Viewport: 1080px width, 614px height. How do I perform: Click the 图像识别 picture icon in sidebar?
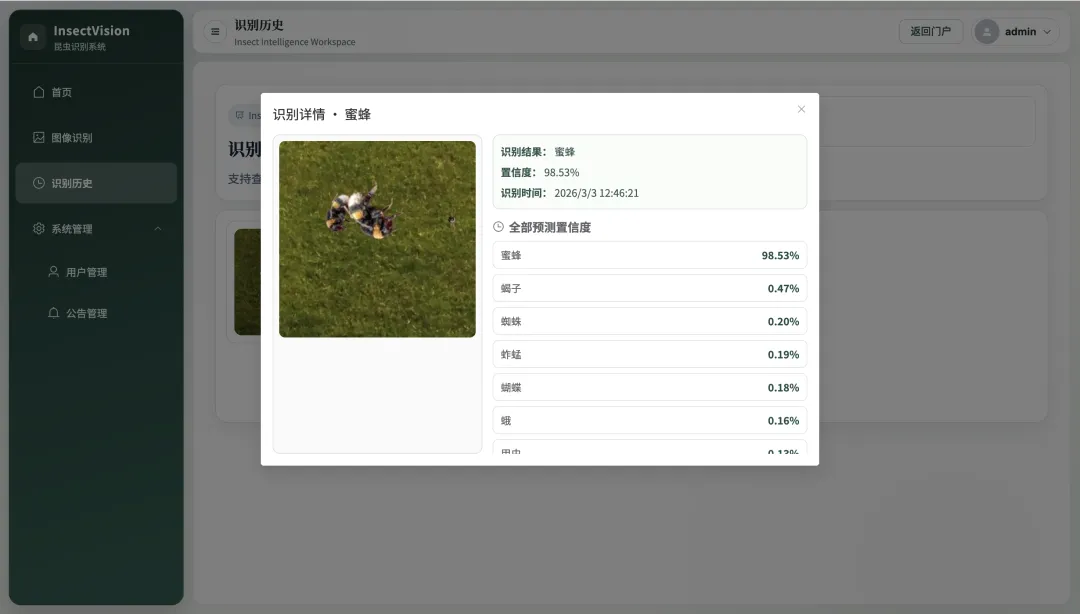[39, 138]
